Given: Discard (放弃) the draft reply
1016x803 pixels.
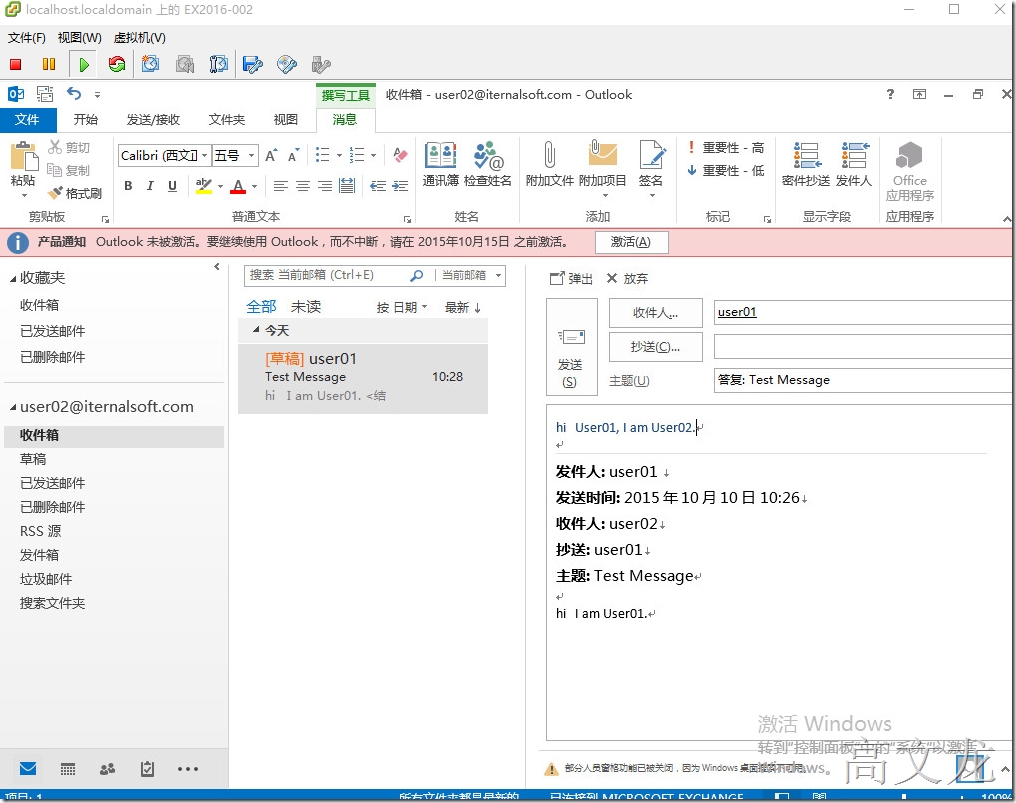Looking at the screenshot, I should 627,279.
